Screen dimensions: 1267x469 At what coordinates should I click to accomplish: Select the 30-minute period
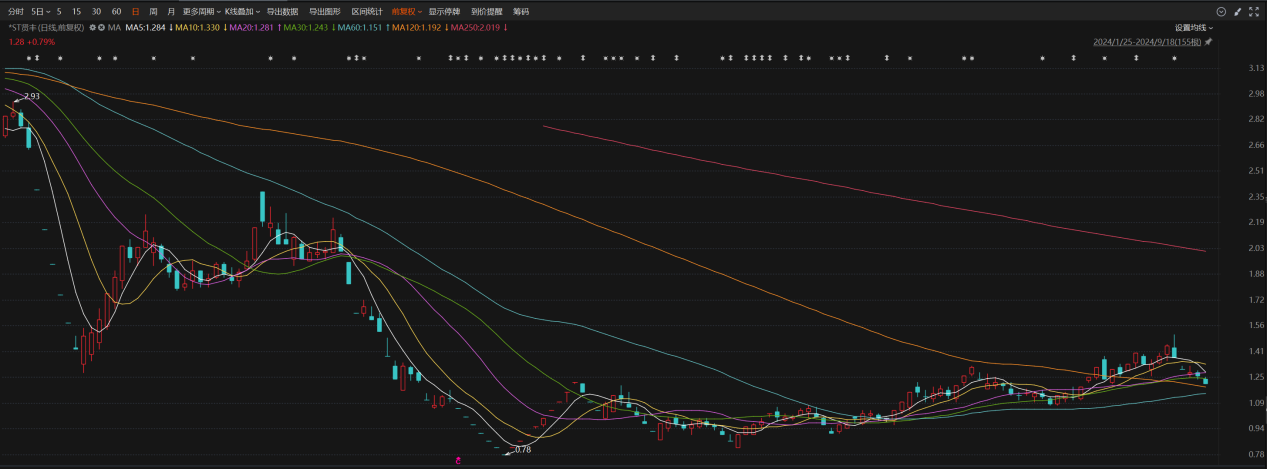coord(96,12)
